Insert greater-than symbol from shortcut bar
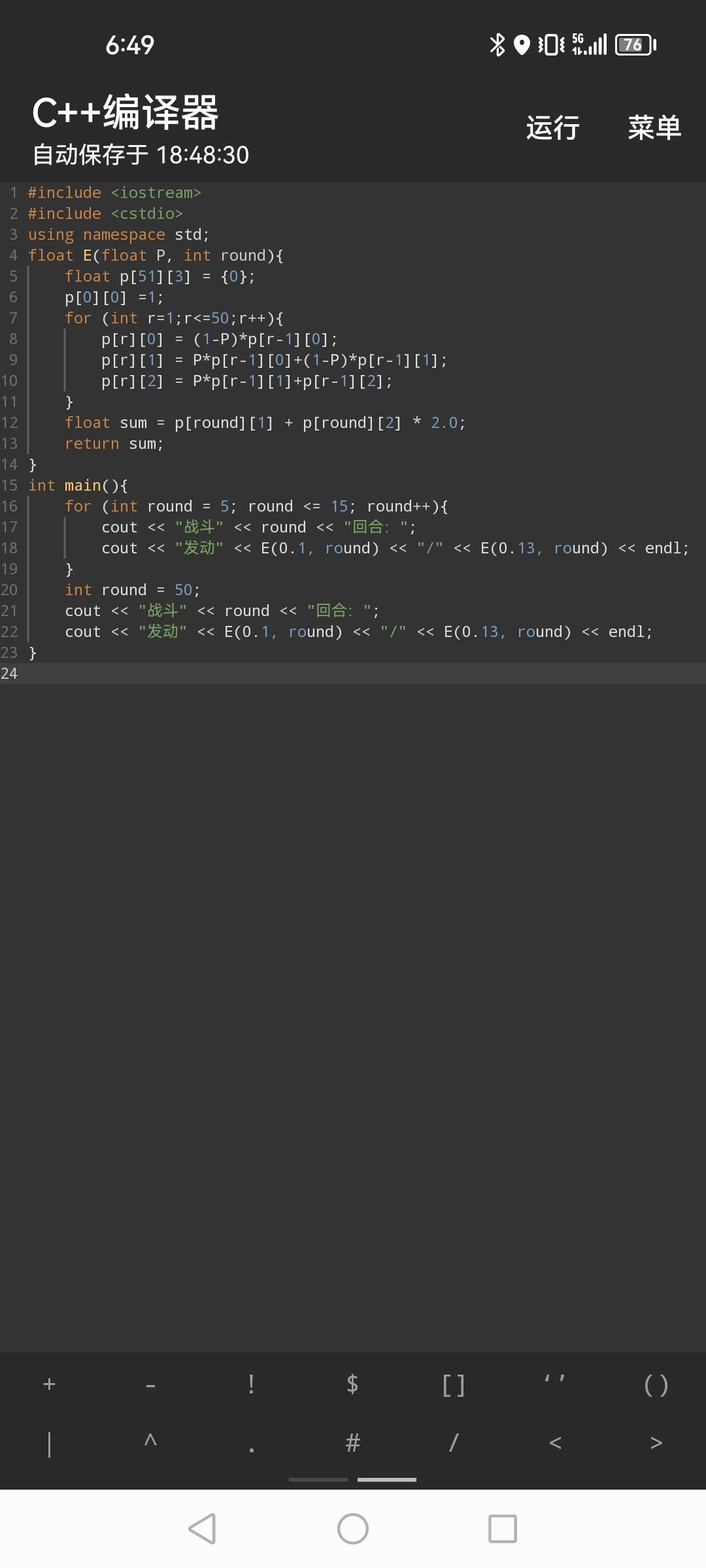 (x=656, y=1443)
